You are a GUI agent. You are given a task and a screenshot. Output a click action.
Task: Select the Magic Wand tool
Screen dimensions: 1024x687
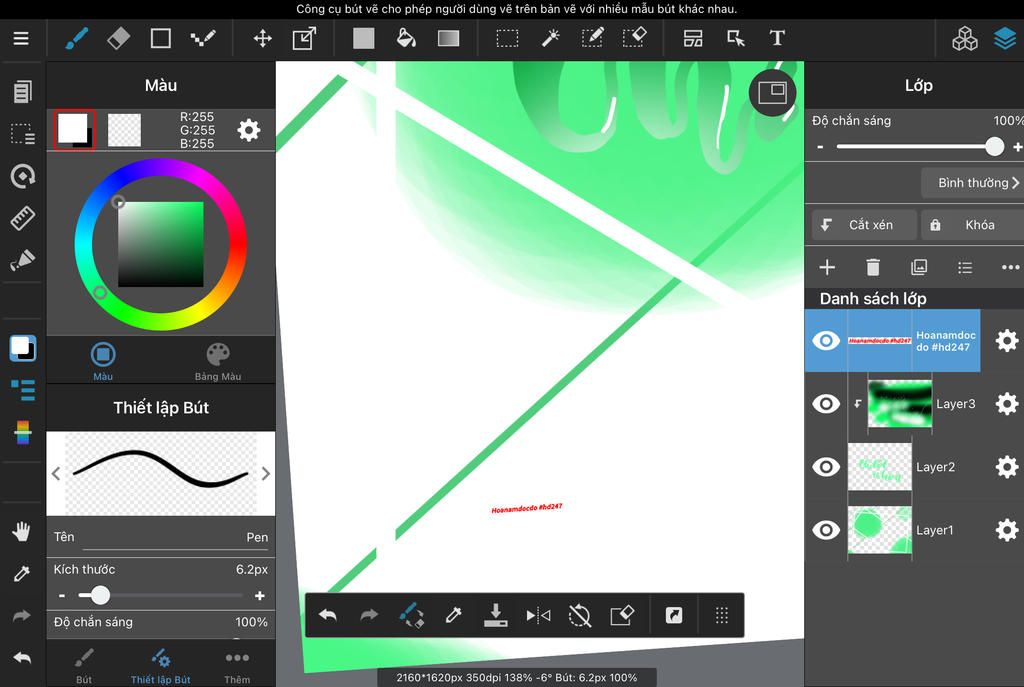pos(550,38)
